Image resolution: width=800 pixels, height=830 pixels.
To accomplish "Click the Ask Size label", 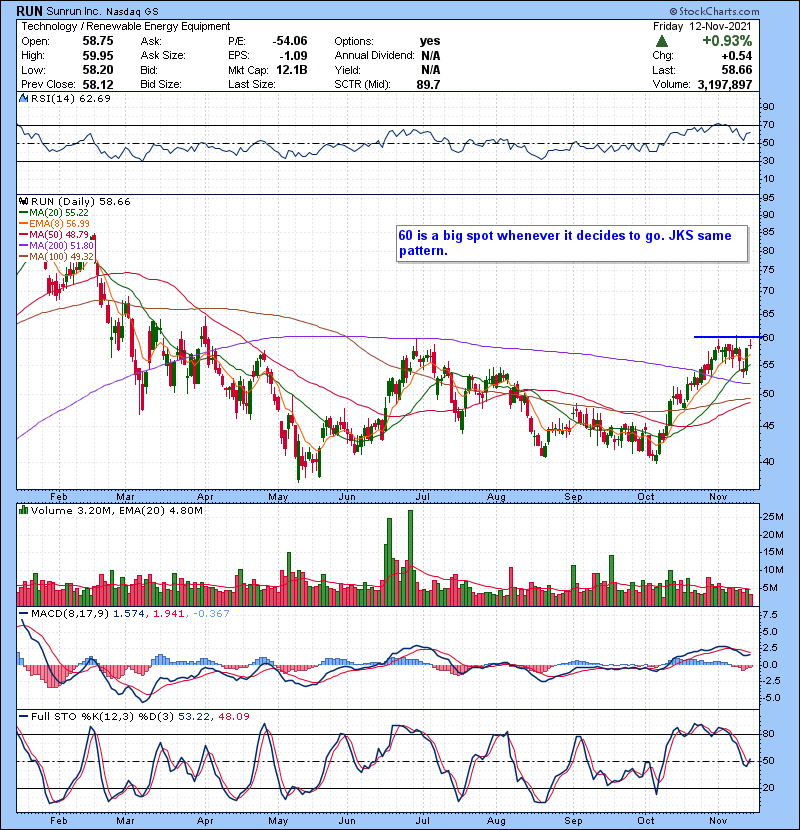I will click(x=163, y=56).
